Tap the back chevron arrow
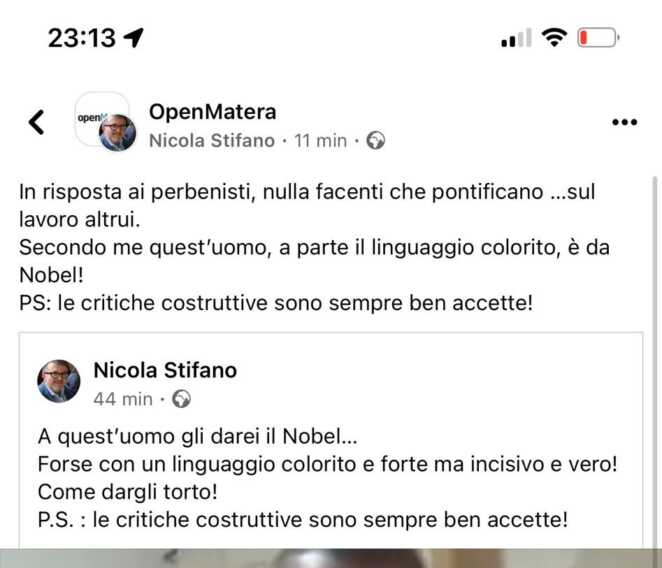 tap(37, 123)
